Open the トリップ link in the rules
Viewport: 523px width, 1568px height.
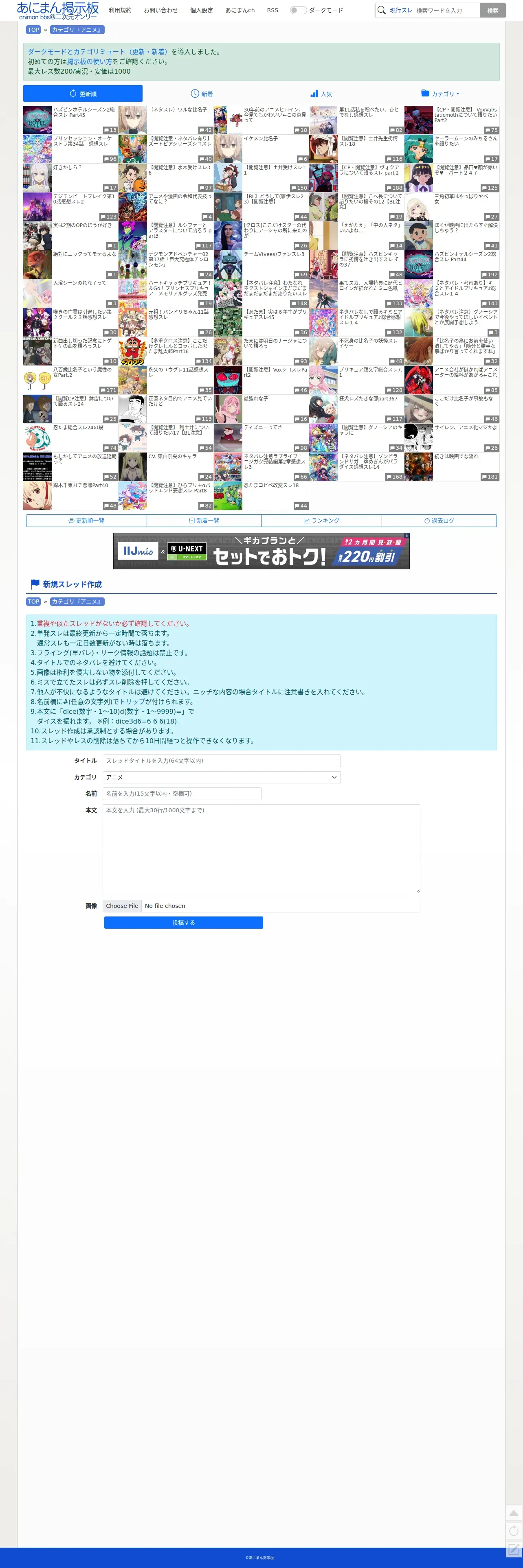point(132,702)
